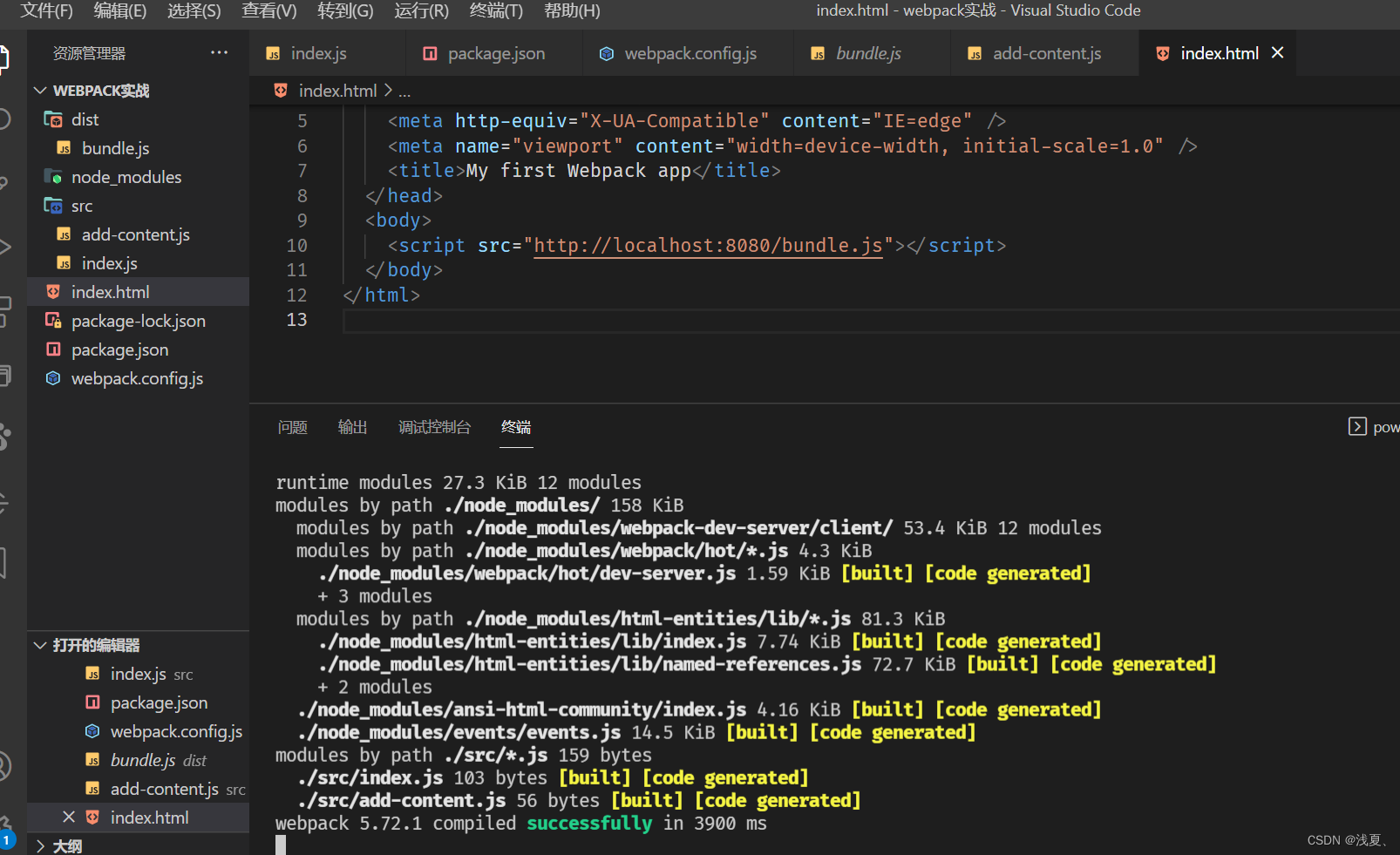Switch to the index.js editor tab

[x=328, y=53]
